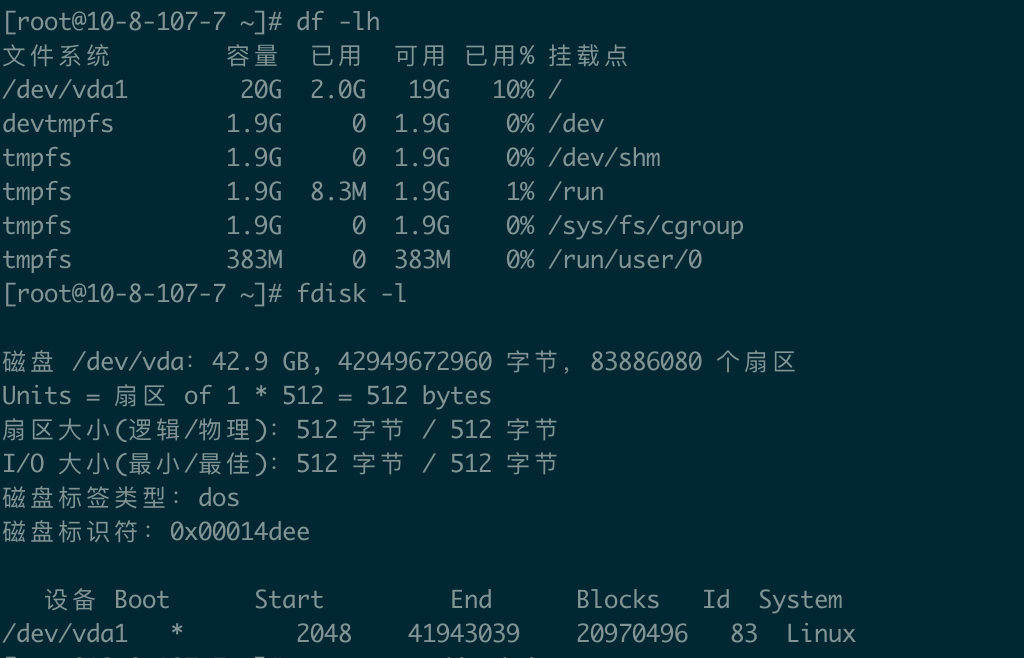Click the 文件系统 column header
Image resolution: width=1024 pixels, height=658 pixels.
(56, 55)
